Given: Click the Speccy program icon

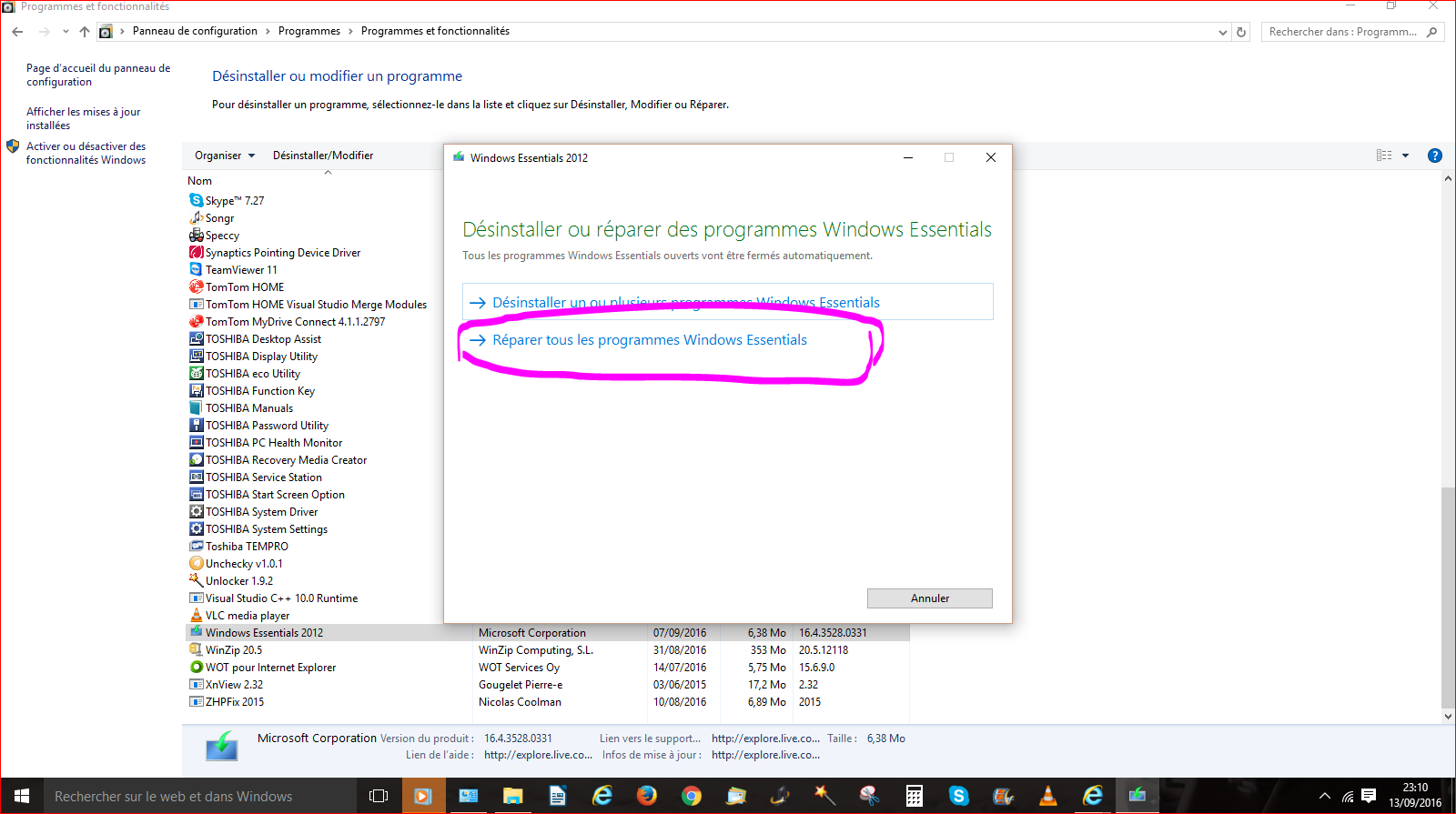Looking at the screenshot, I should coord(196,235).
